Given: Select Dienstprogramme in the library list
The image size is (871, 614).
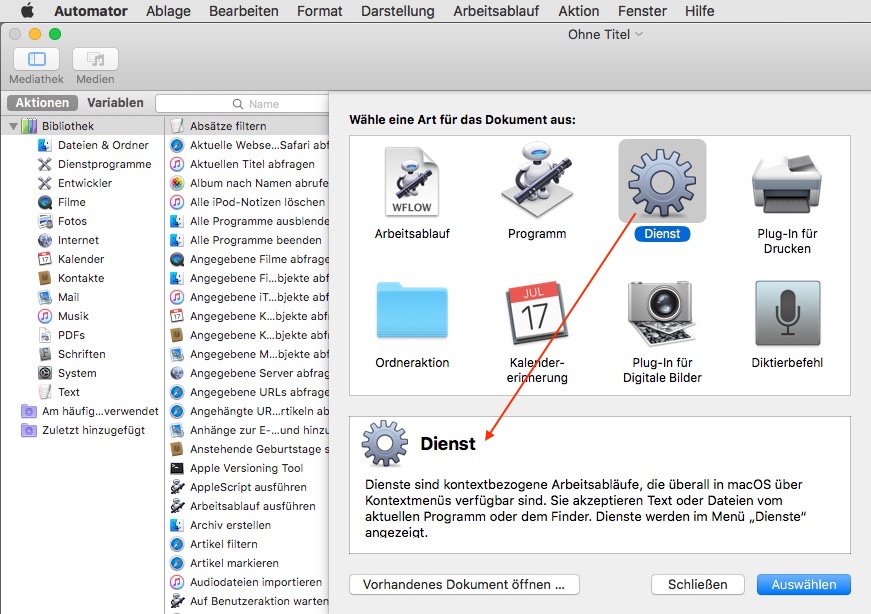Looking at the screenshot, I should [104, 164].
